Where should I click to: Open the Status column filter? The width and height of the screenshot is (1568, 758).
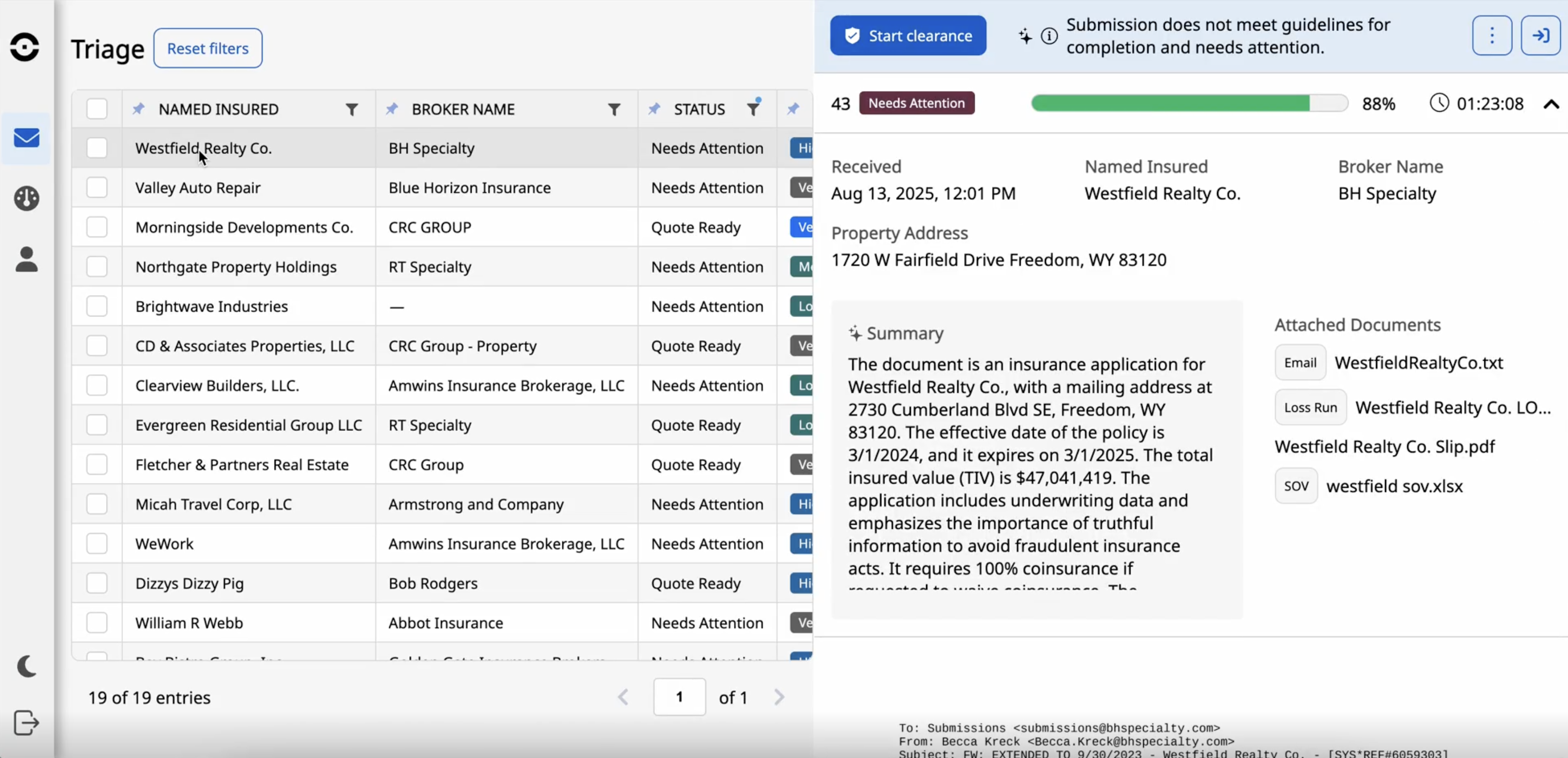(x=753, y=108)
